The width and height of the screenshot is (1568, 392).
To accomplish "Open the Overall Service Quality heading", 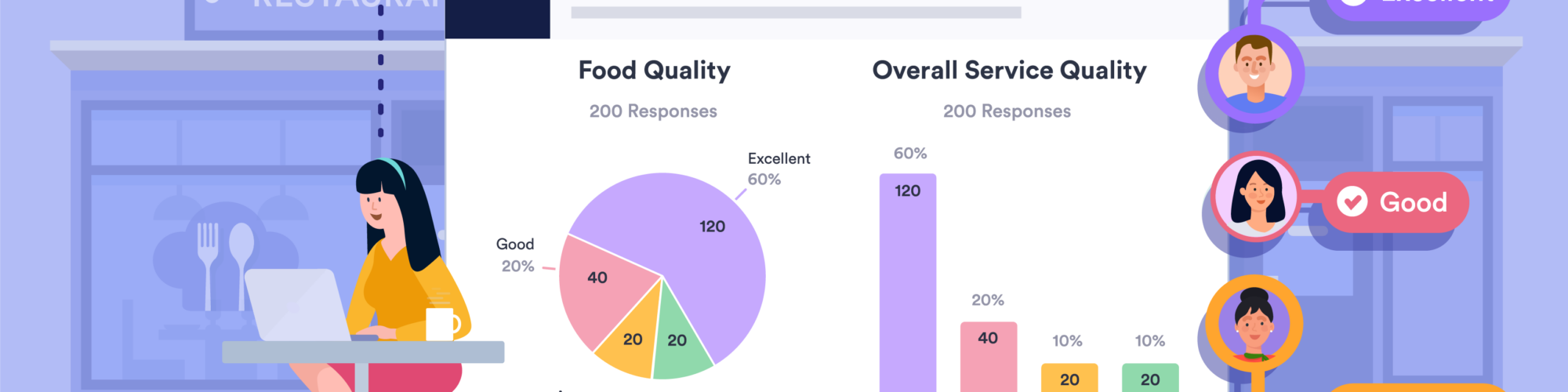I will (1009, 71).
